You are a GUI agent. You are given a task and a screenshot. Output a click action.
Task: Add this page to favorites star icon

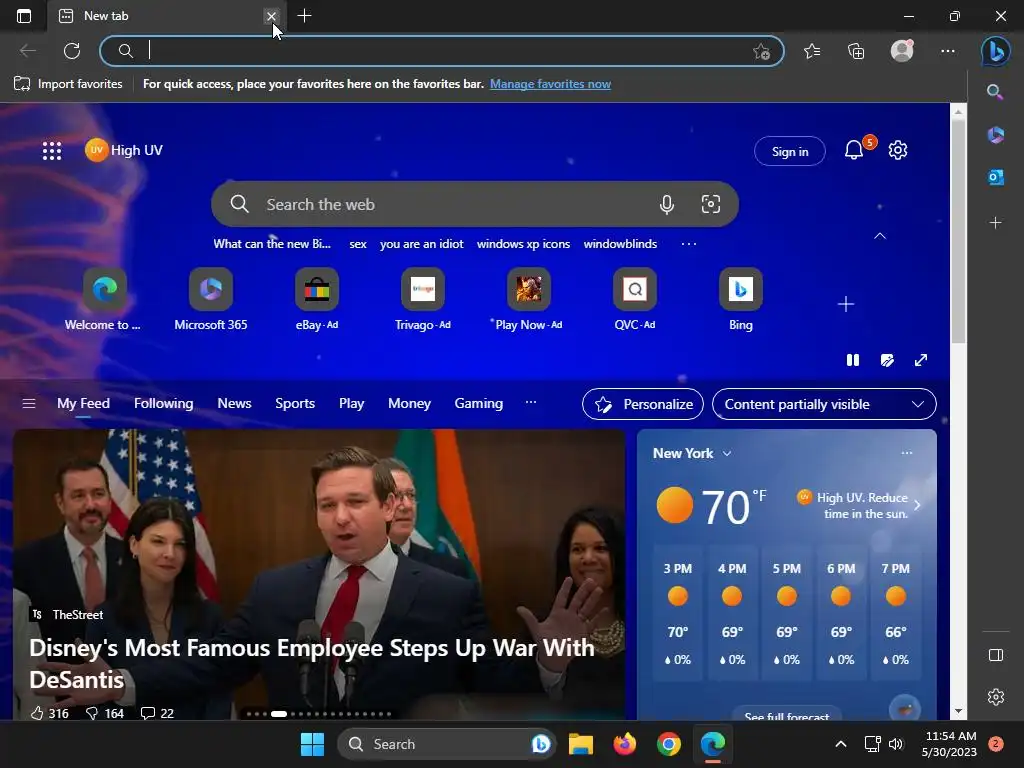(761, 52)
